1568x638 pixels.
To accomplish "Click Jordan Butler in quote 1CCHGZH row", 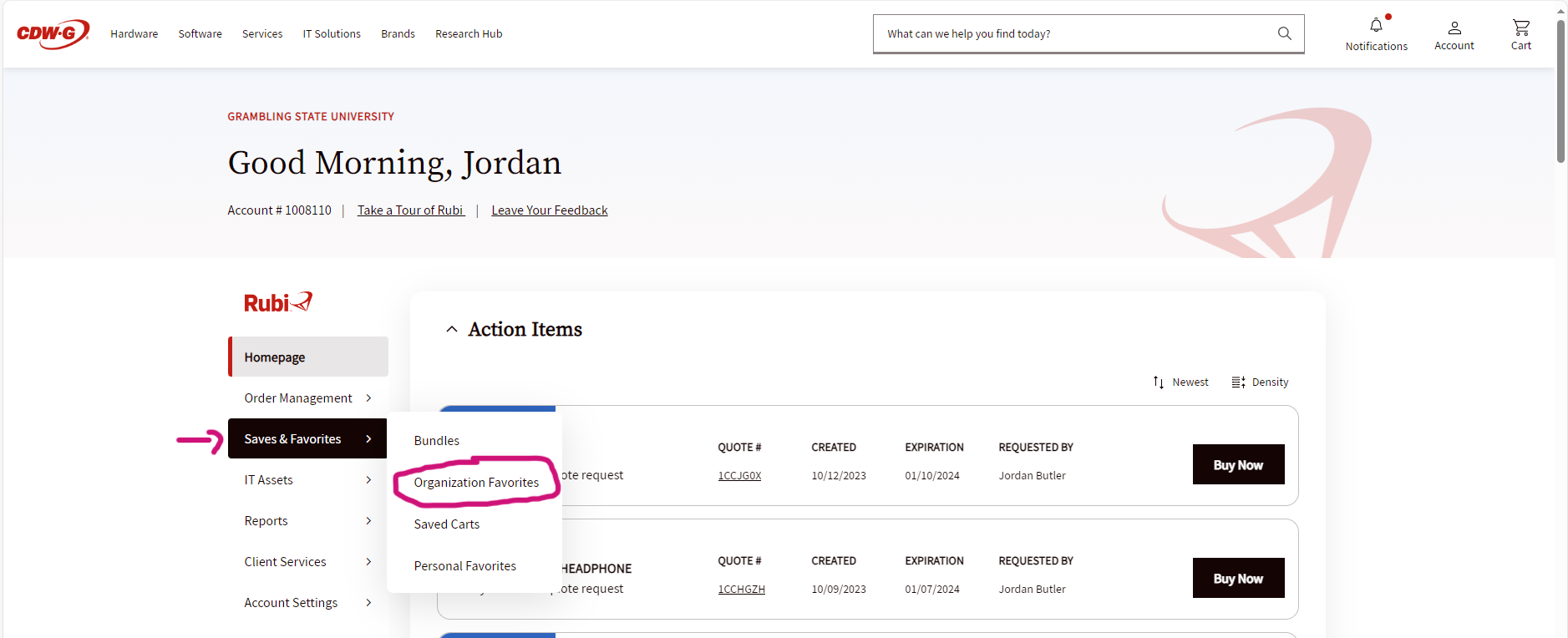I will (x=1032, y=589).
